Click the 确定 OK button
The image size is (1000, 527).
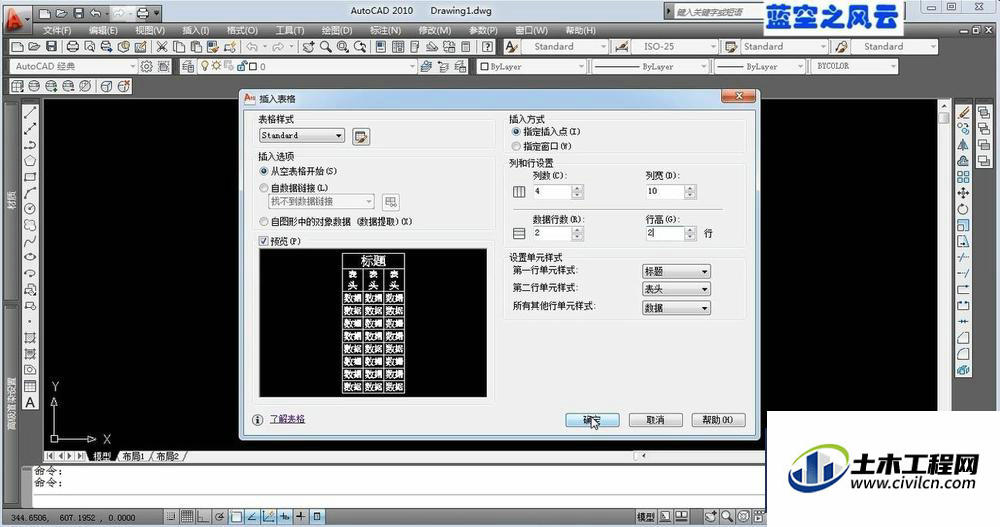click(592, 420)
